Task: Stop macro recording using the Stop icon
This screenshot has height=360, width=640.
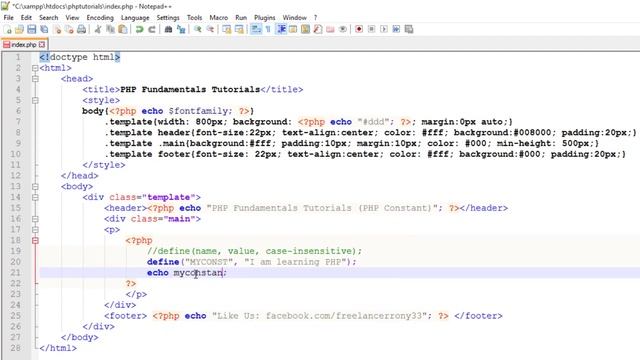Action: (x=371, y=29)
